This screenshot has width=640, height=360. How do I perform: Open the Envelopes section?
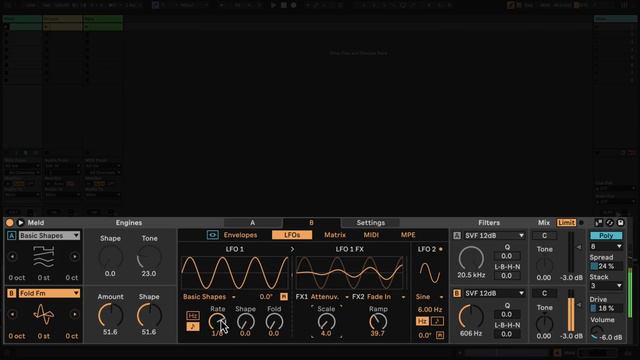(x=240, y=235)
